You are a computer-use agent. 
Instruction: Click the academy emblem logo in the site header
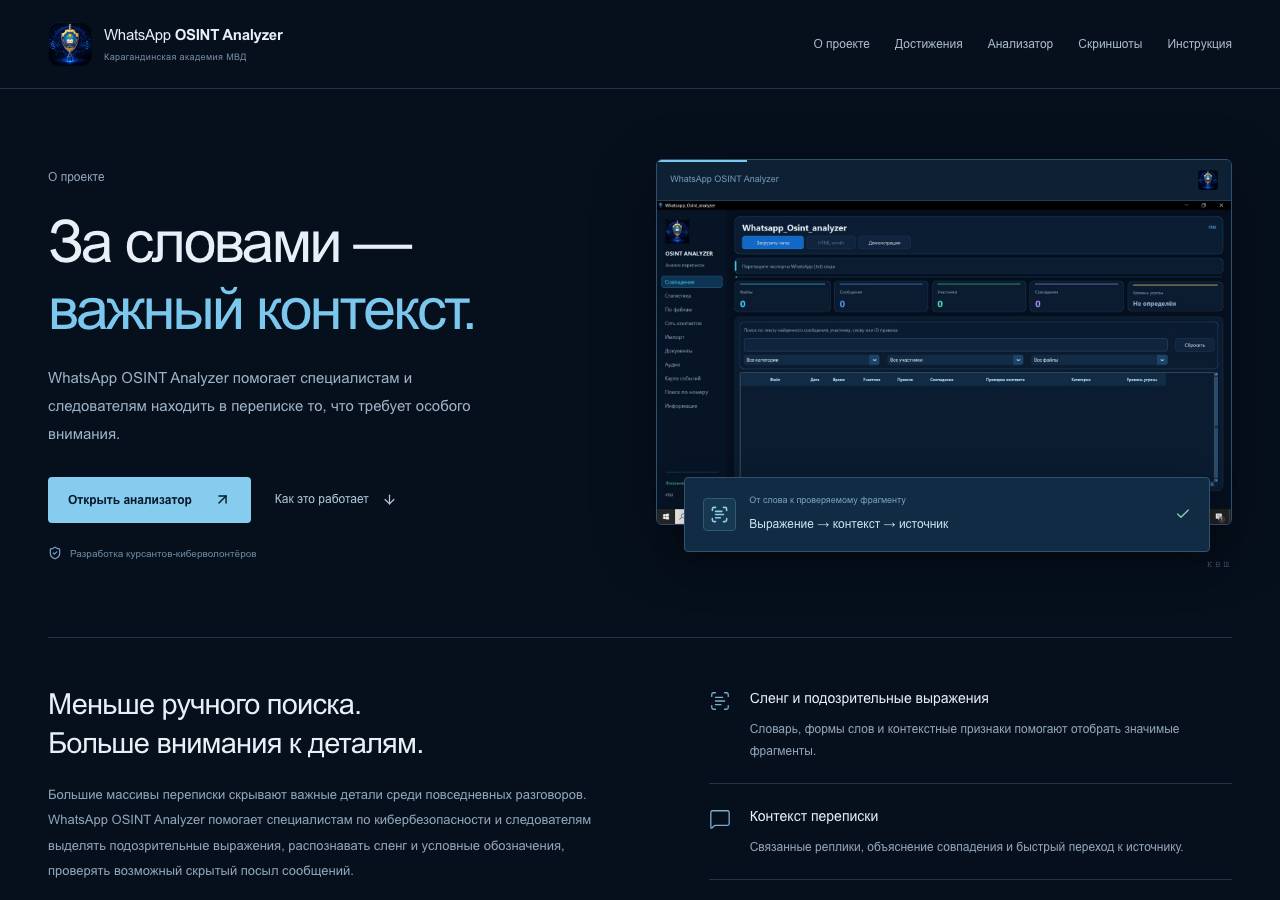[x=70, y=44]
